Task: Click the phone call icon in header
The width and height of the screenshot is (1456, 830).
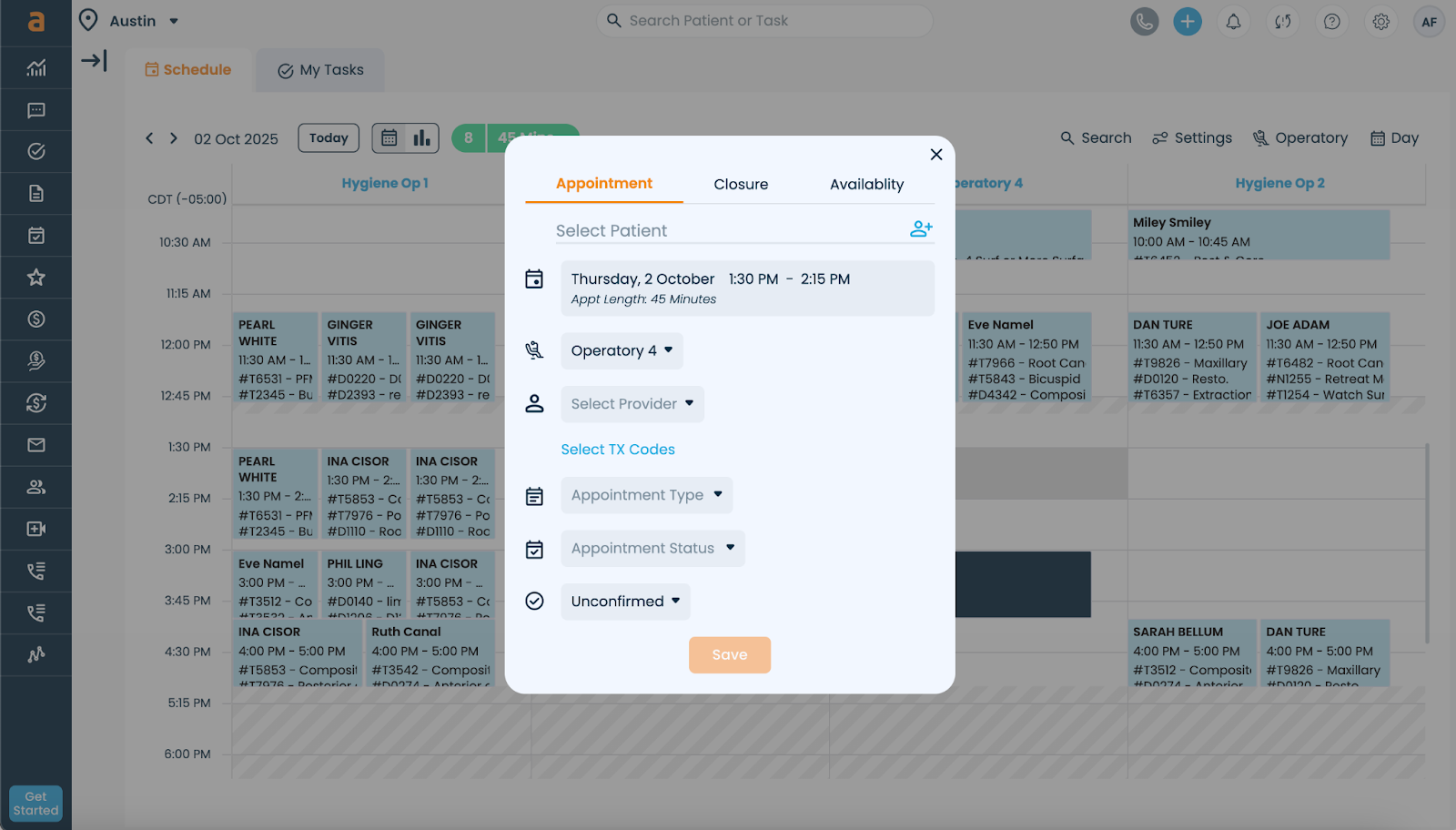Action: pos(1144,21)
